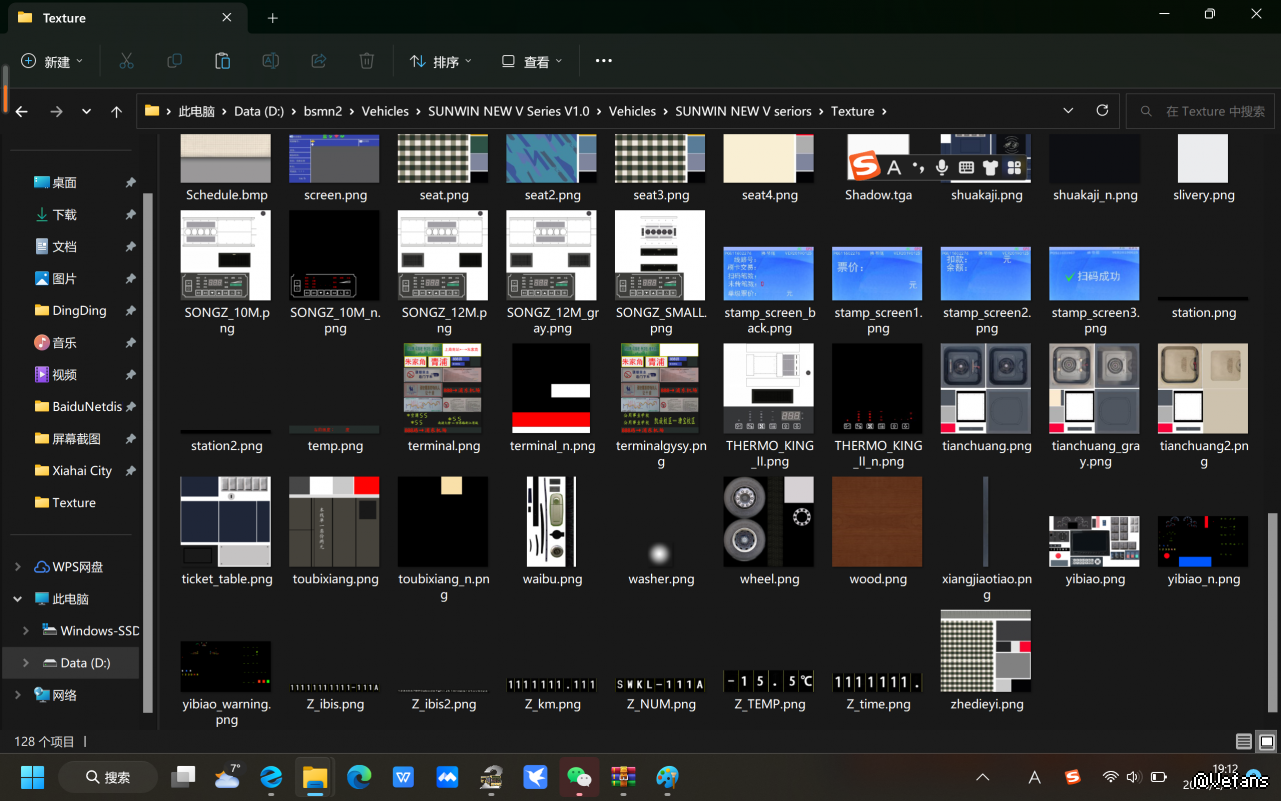Expand the WPS网盘 tree node
Screen dimensions: 1281x801
pyautogui.click(x=17, y=567)
